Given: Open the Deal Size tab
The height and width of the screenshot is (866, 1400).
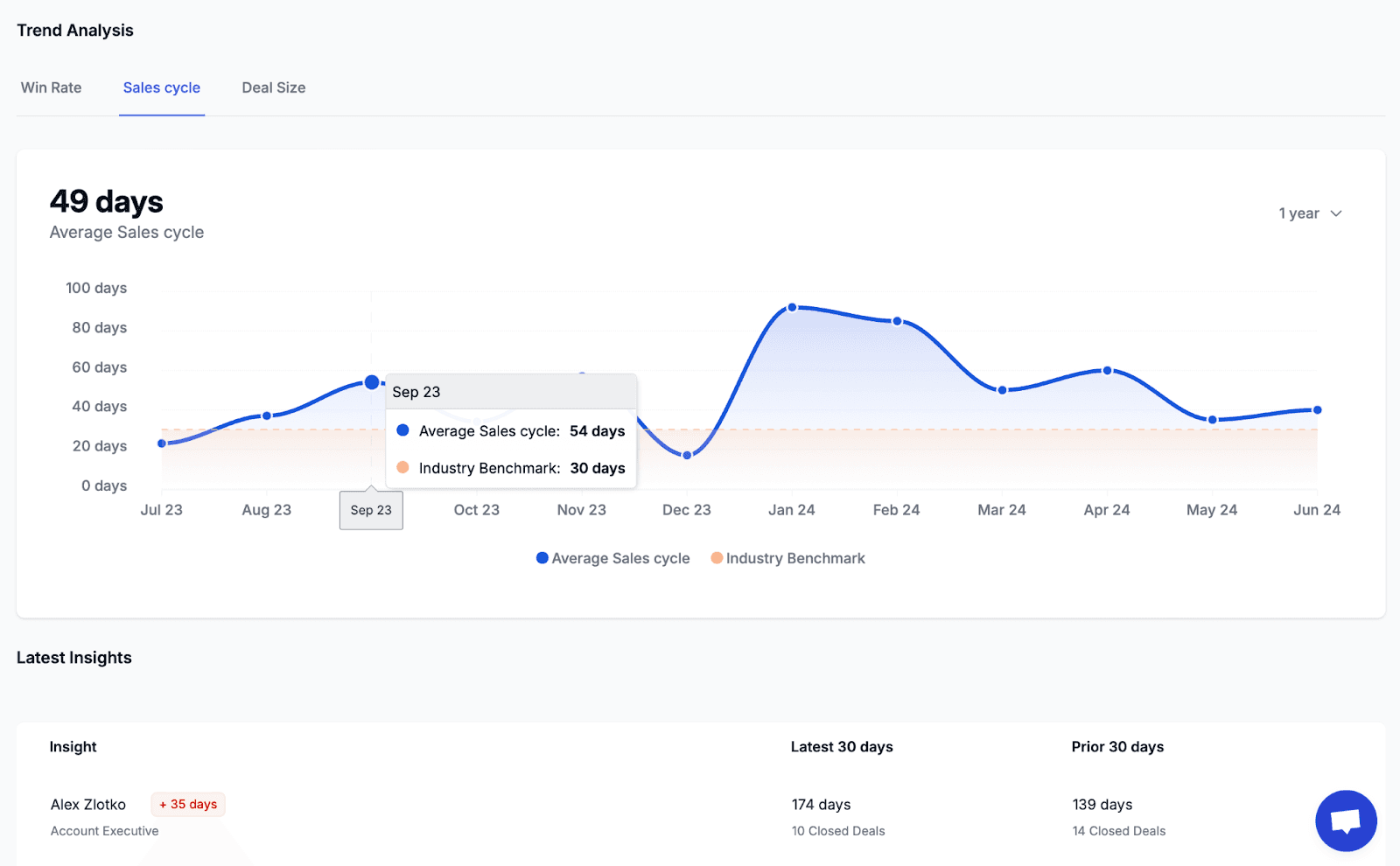Looking at the screenshot, I should pyautogui.click(x=273, y=87).
